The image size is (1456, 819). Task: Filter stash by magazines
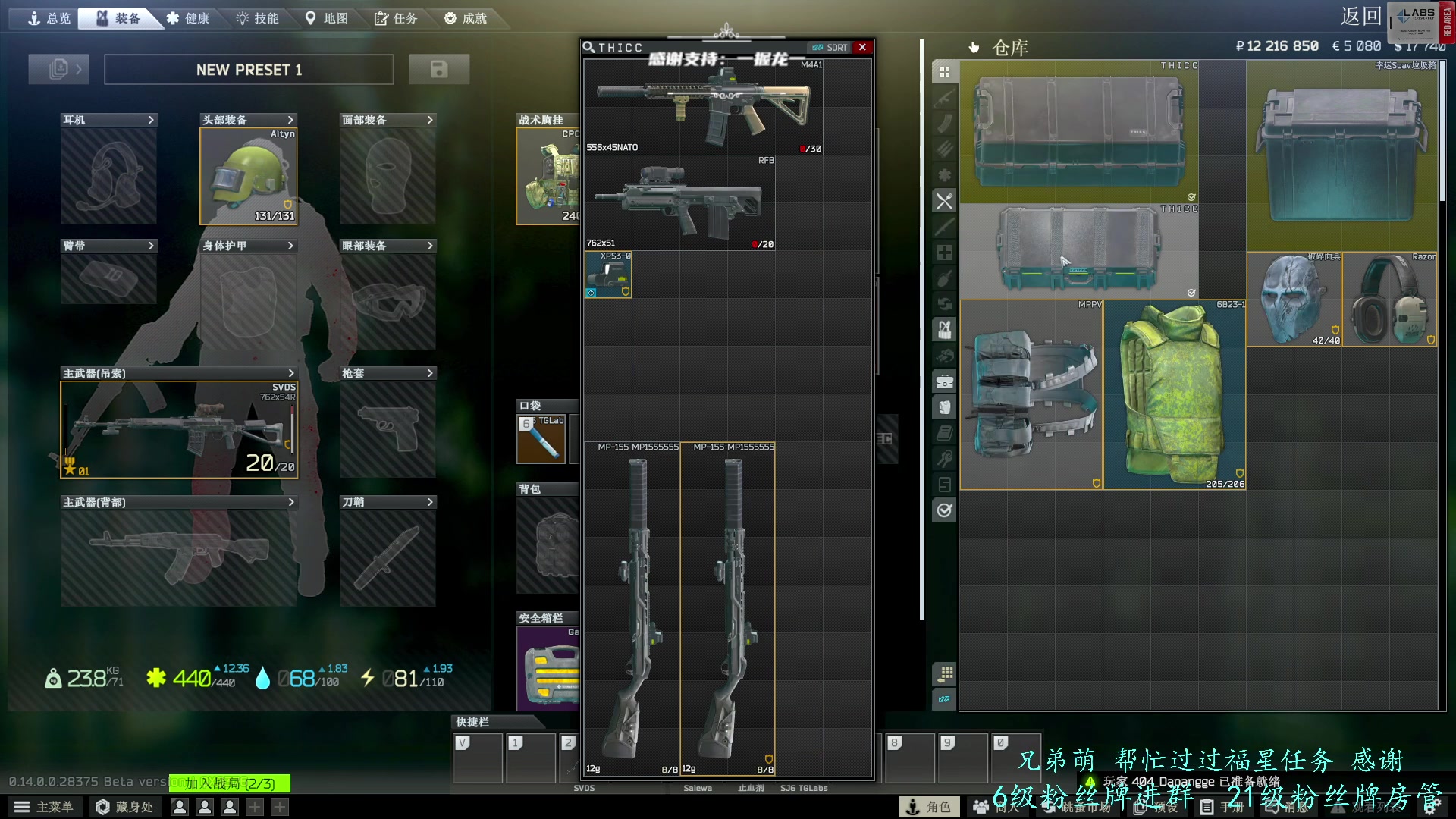pos(944,124)
